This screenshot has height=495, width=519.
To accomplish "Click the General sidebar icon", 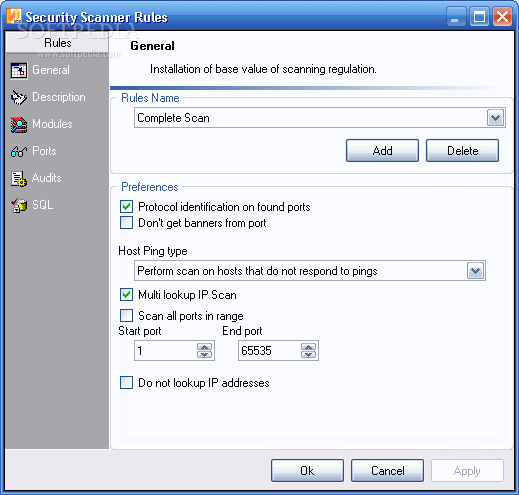I will (19, 70).
